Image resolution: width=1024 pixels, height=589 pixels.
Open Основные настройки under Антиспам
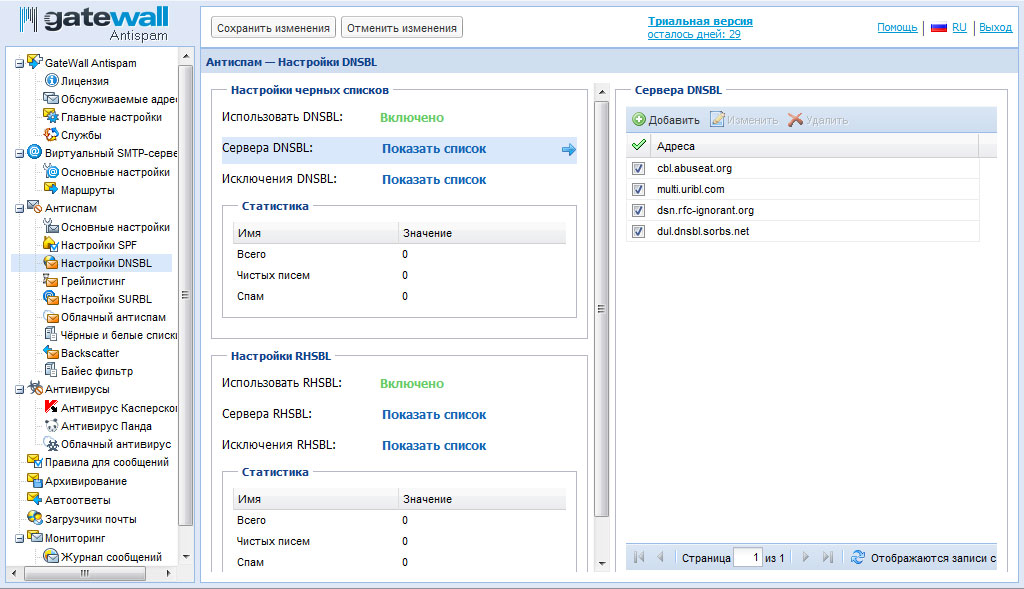click(x=115, y=227)
